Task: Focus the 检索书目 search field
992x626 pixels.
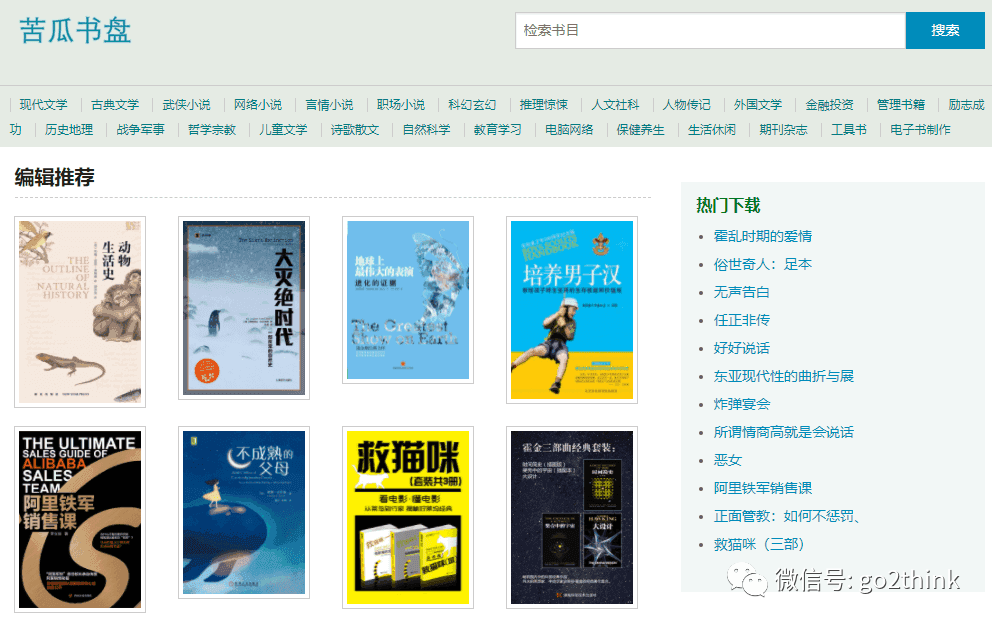Action: click(710, 30)
